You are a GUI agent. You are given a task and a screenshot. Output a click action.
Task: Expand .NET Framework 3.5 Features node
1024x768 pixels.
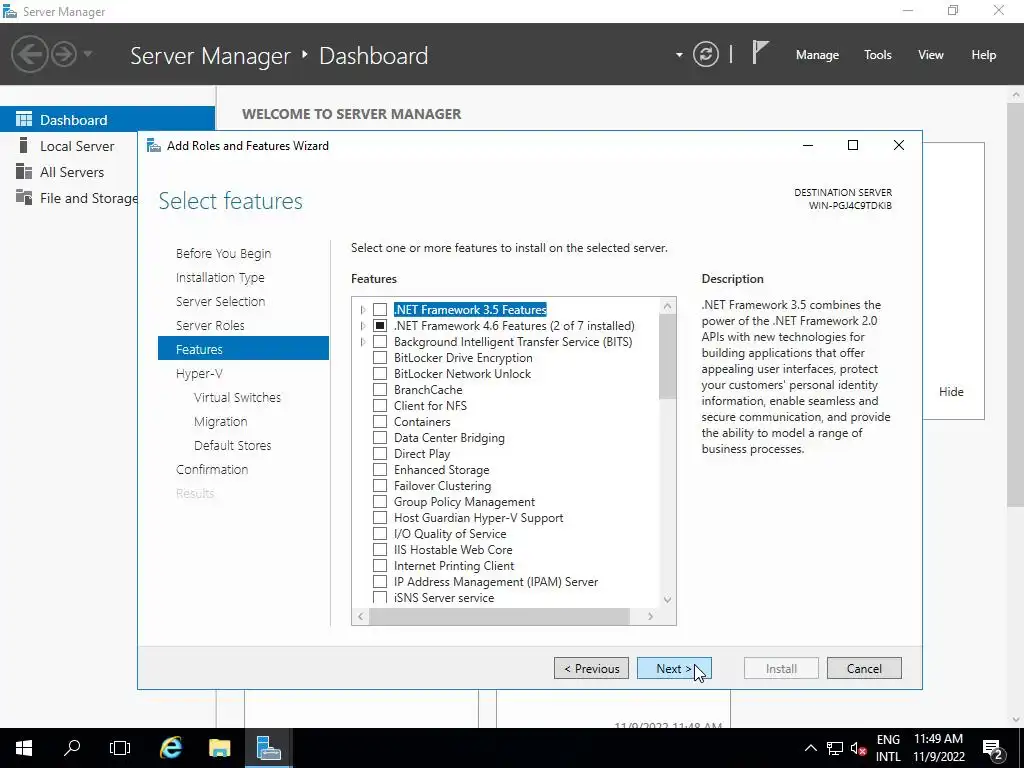[363, 310]
